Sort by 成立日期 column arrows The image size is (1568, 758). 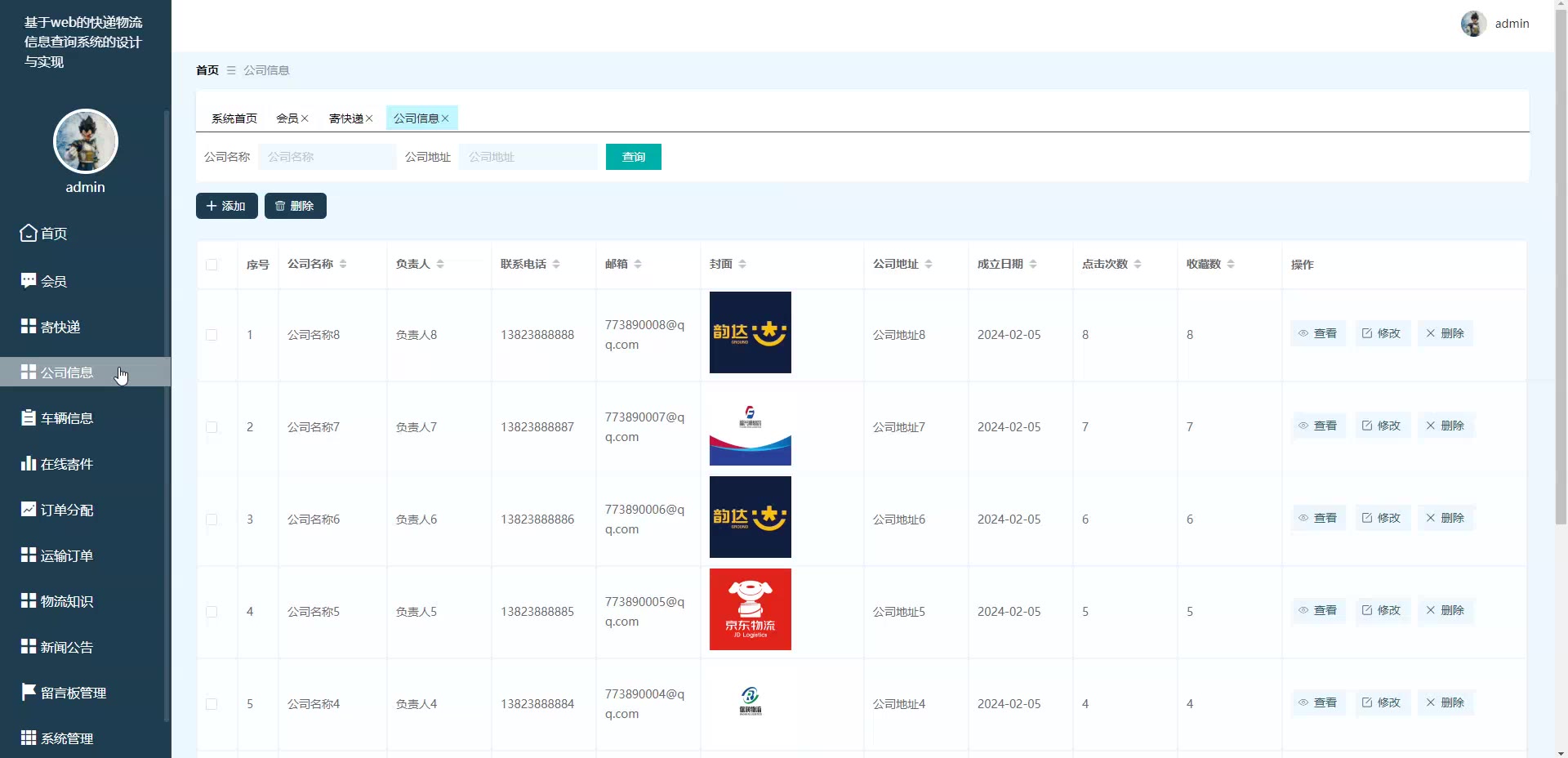1033,264
